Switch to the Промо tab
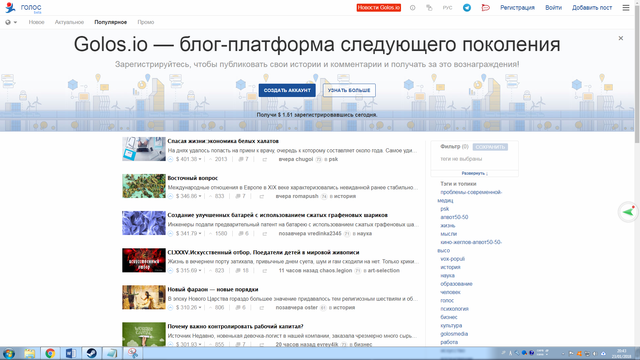Screen dimensions: 640x360 pyautogui.click(x=146, y=22)
